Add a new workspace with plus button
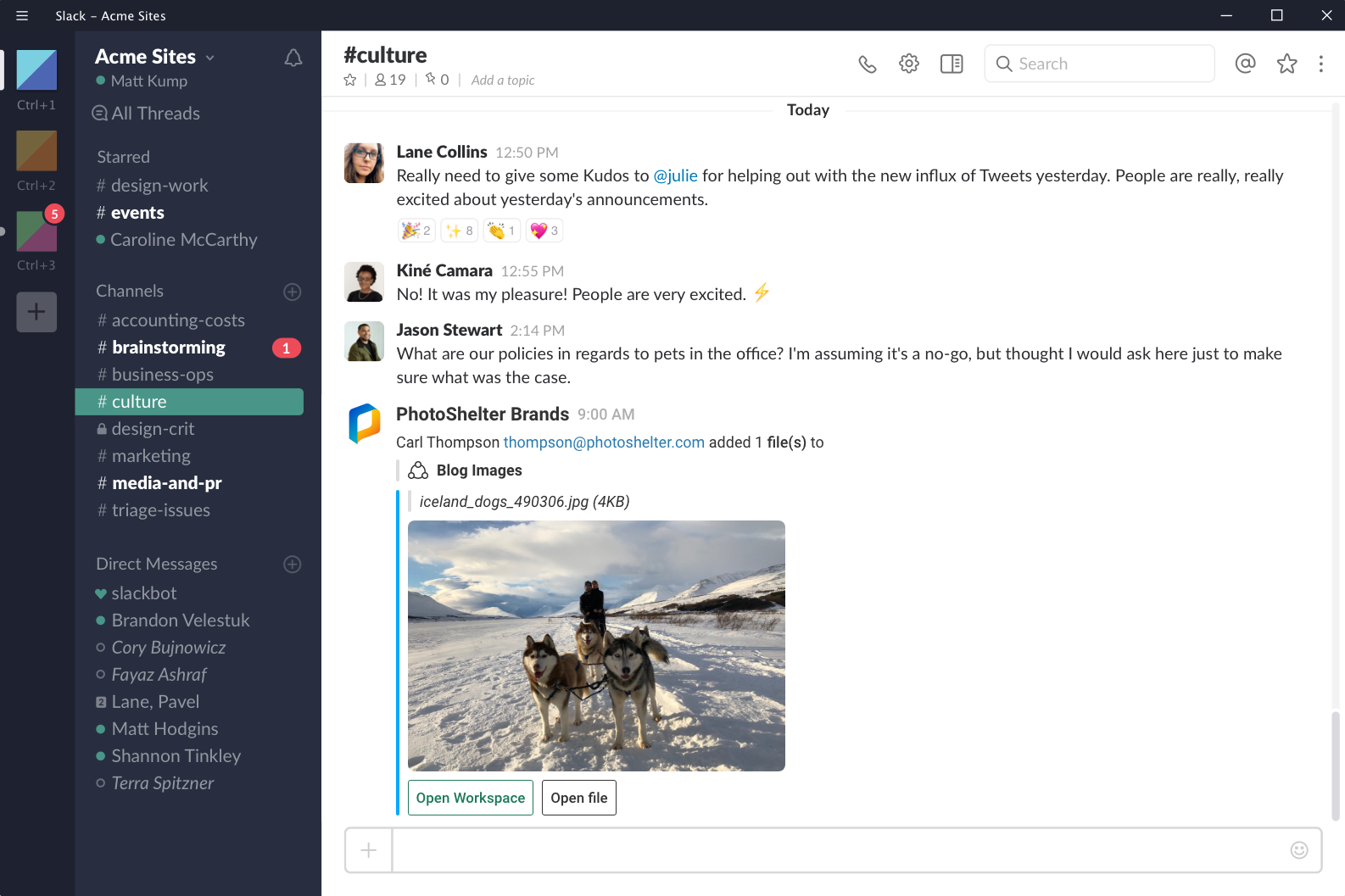1345x896 pixels. [x=36, y=312]
